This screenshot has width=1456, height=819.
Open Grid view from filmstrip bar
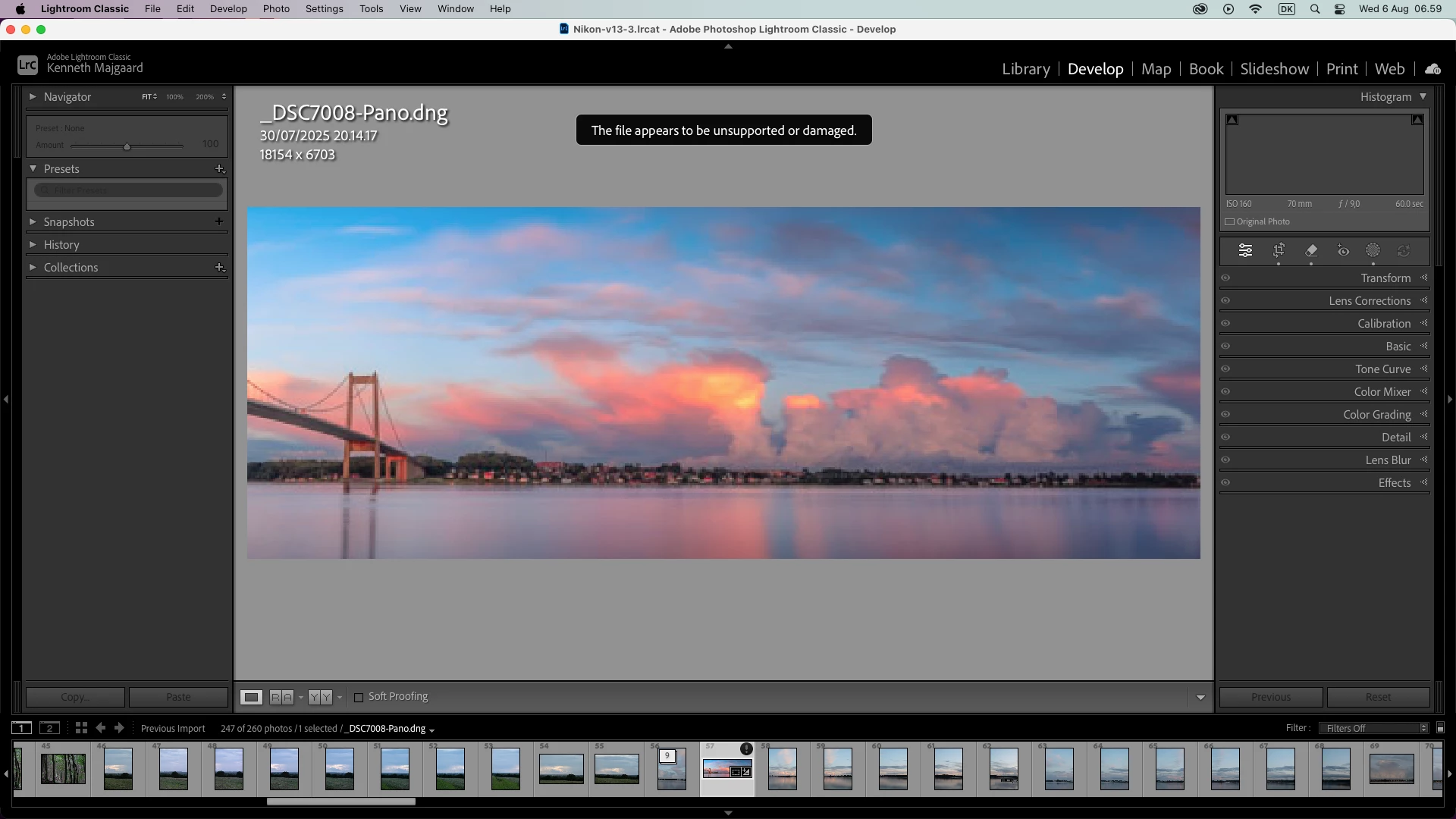[x=81, y=728]
